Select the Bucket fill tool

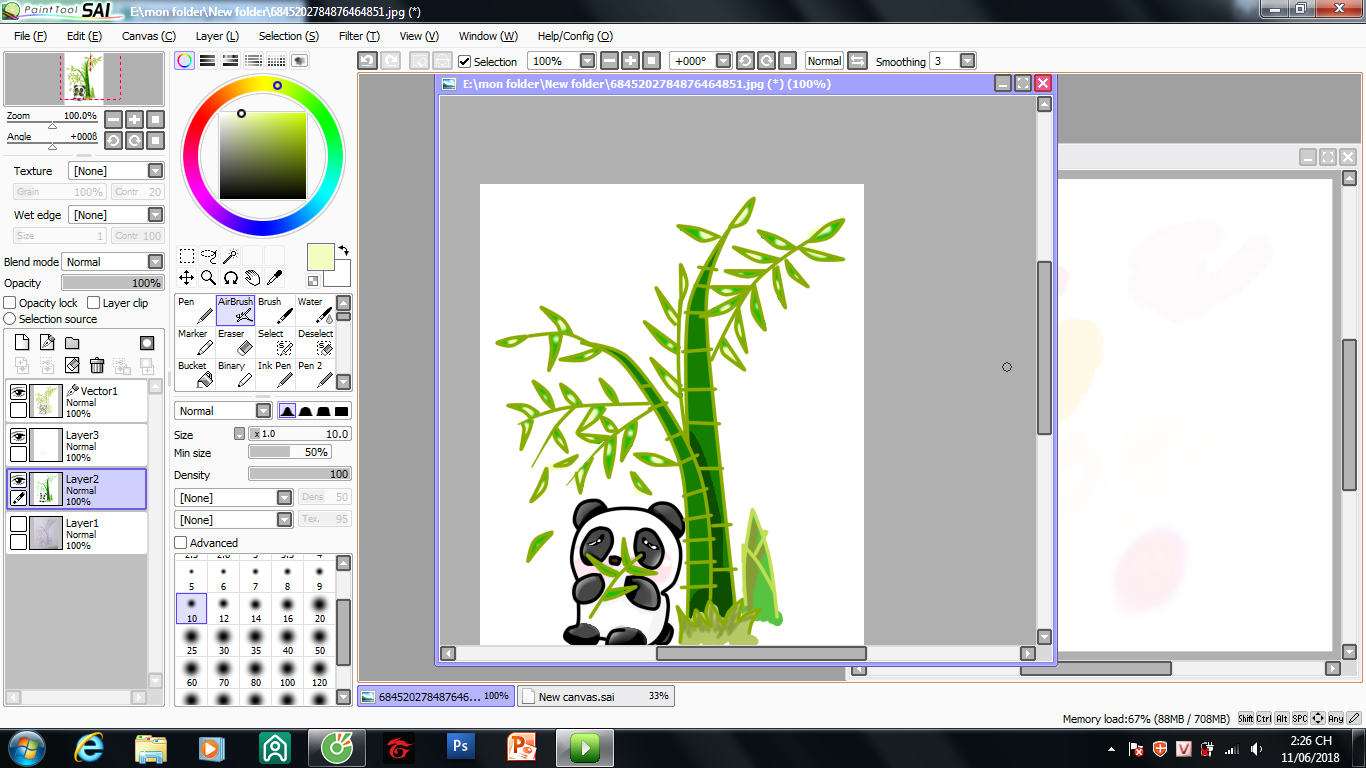pyautogui.click(x=195, y=374)
